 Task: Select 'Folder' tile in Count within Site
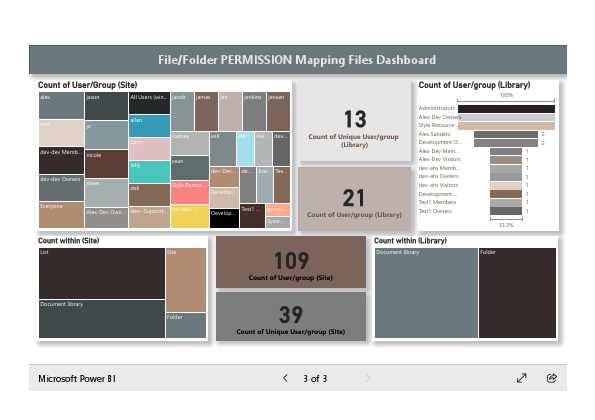(x=186, y=326)
